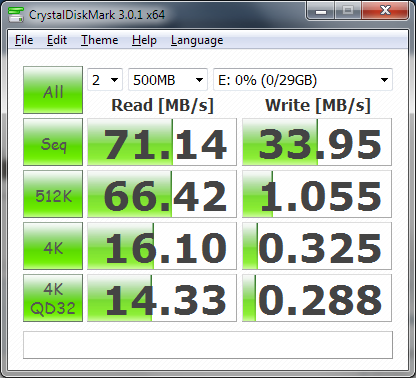This screenshot has width=416, height=378.
Task: Open the File menu
Action: coord(24,40)
